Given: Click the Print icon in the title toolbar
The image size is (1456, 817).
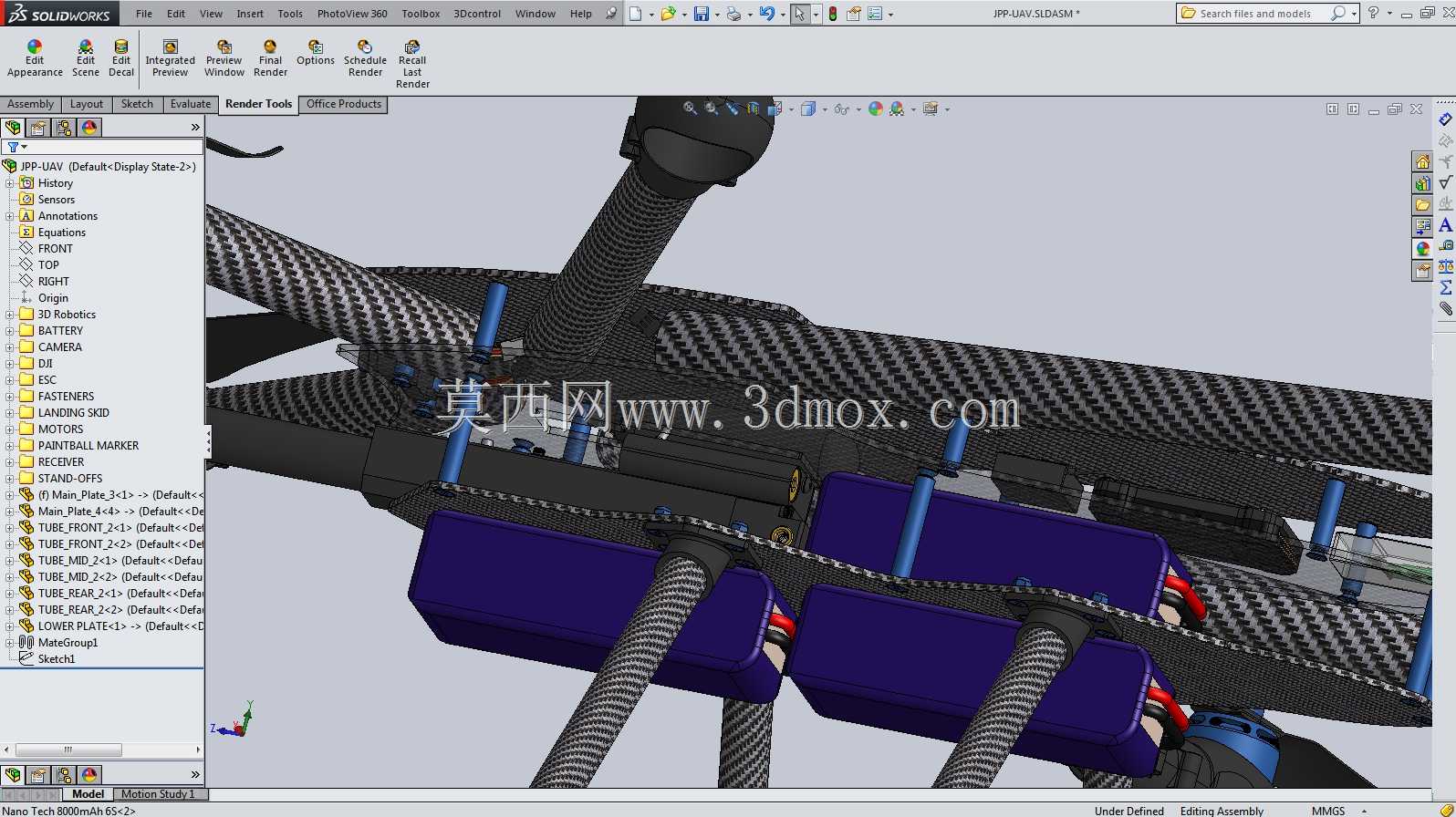Looking at the screenshot, I should (734, 14).
